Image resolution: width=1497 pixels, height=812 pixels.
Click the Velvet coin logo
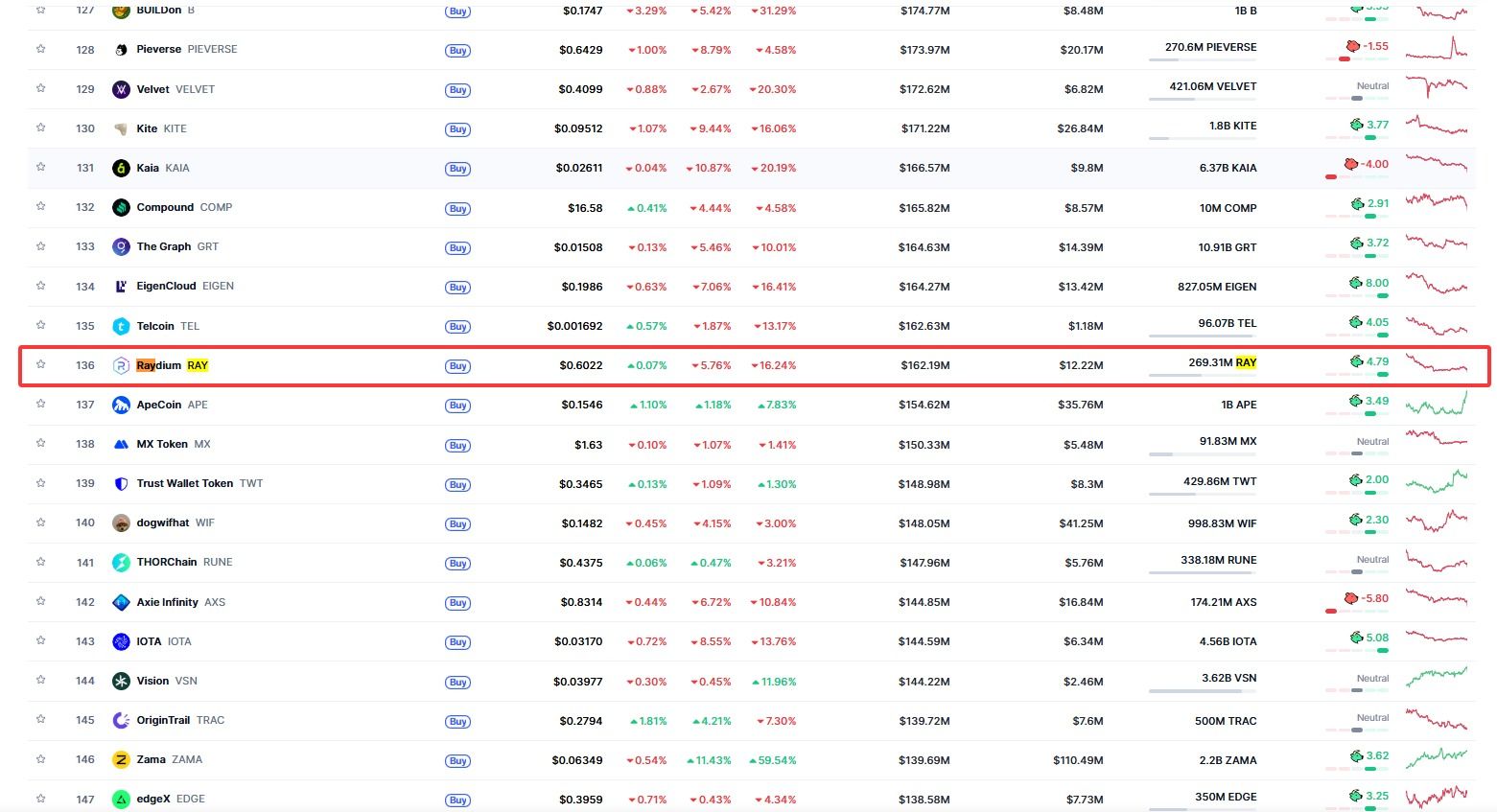point(121,89)
